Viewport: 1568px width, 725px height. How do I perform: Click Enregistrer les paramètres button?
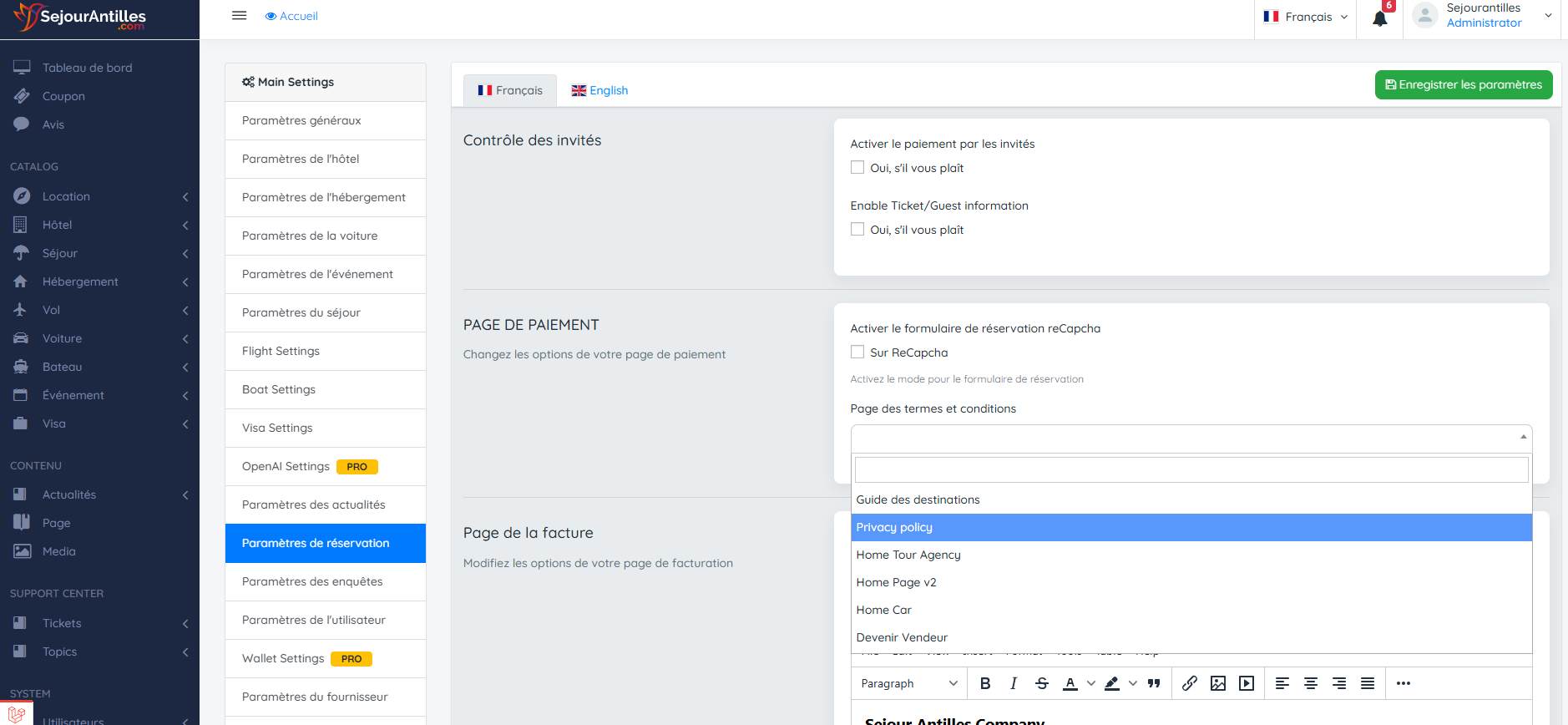1463,84
